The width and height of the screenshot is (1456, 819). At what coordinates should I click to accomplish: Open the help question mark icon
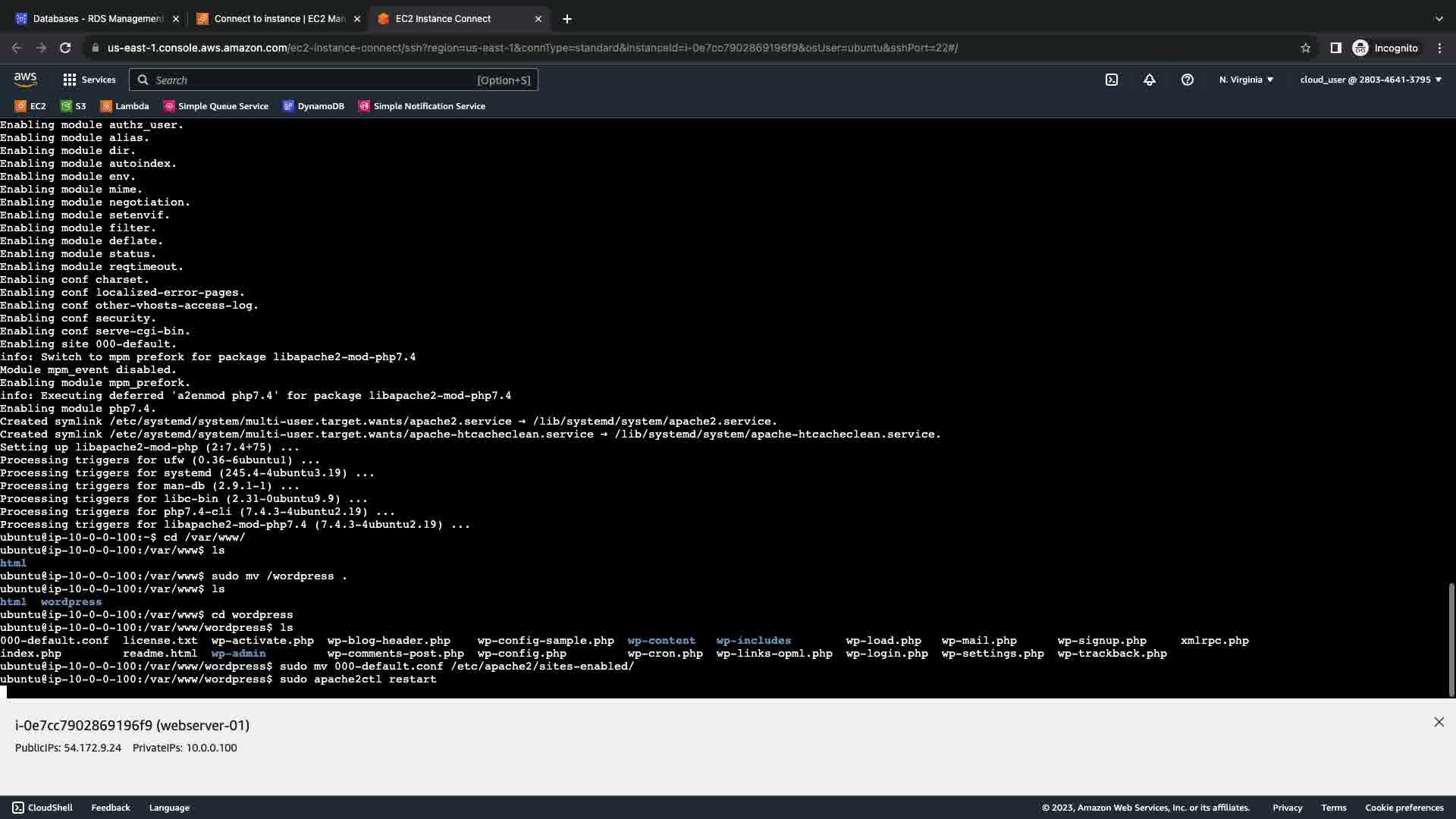point(1187,80)
